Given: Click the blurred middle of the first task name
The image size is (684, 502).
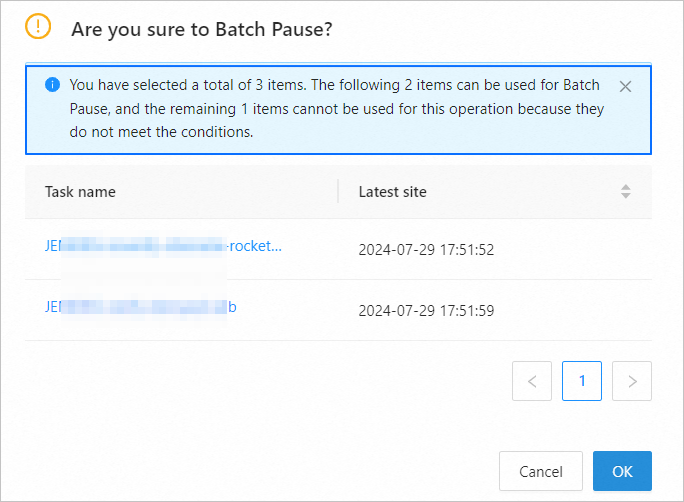Looking at the screenshot, I should click(145, 247).
